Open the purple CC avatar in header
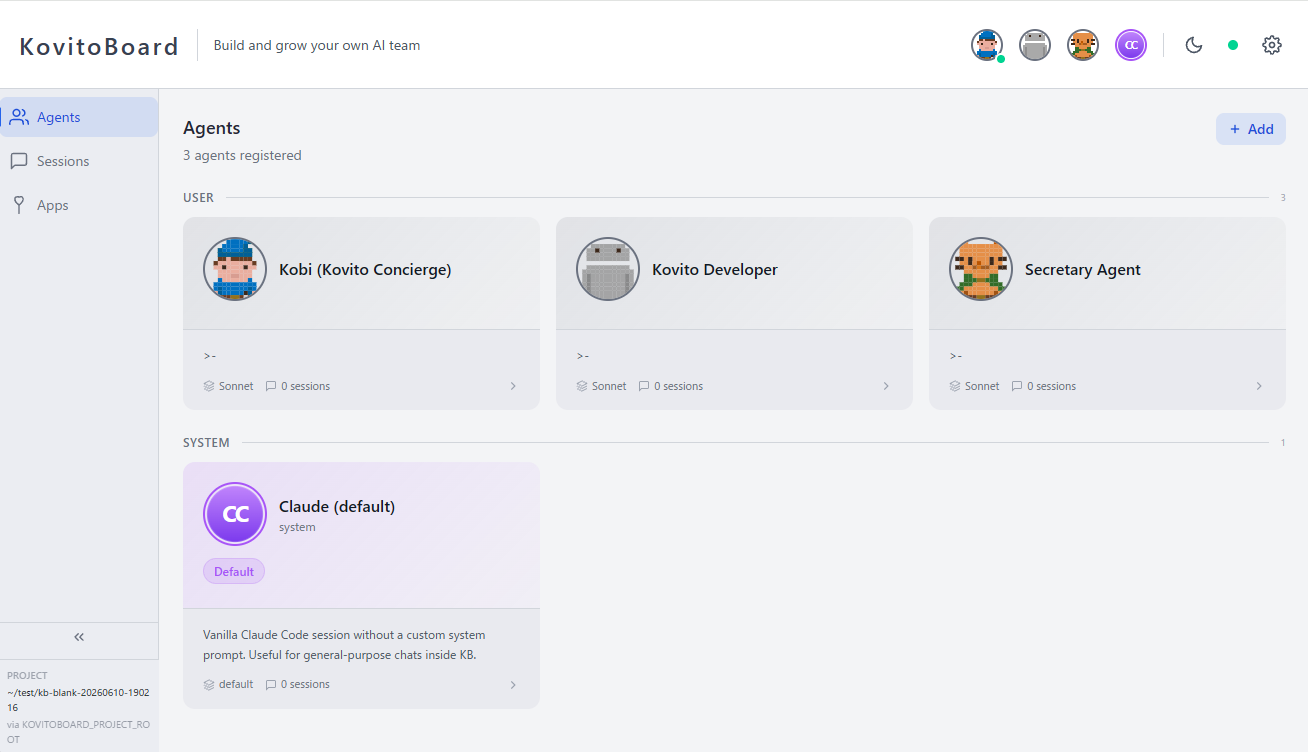 (x=1131, y=45)
